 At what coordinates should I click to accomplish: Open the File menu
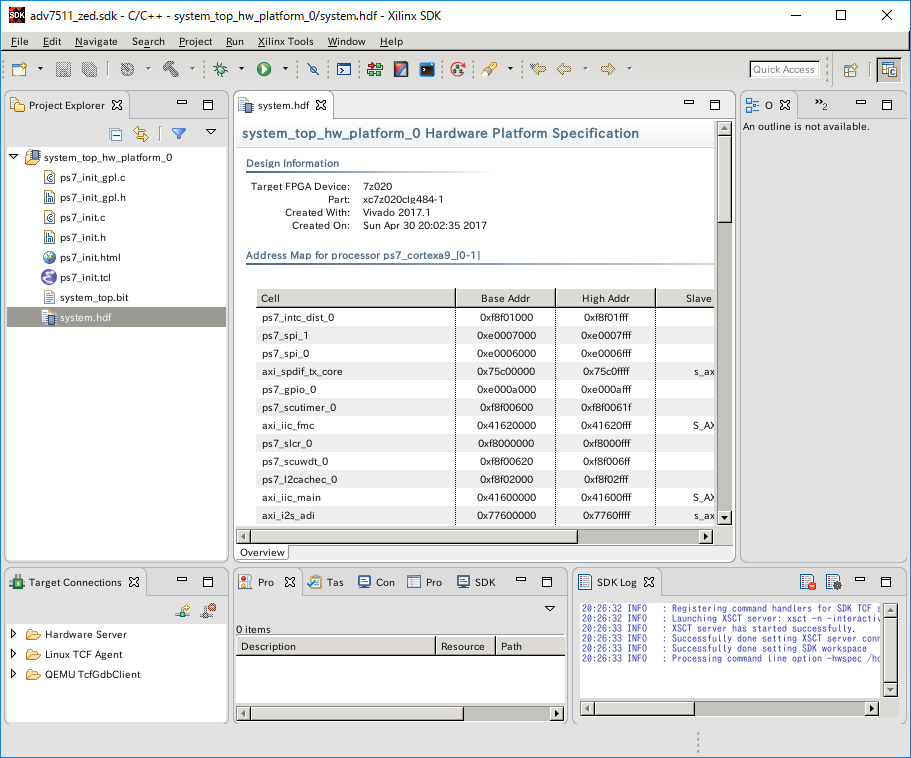pos(19,42)
